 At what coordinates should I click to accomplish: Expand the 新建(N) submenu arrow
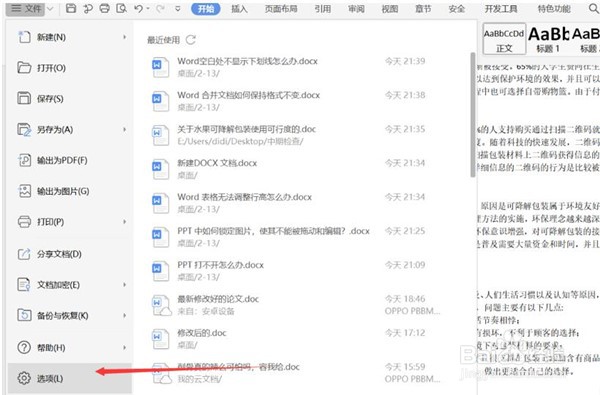124,37
